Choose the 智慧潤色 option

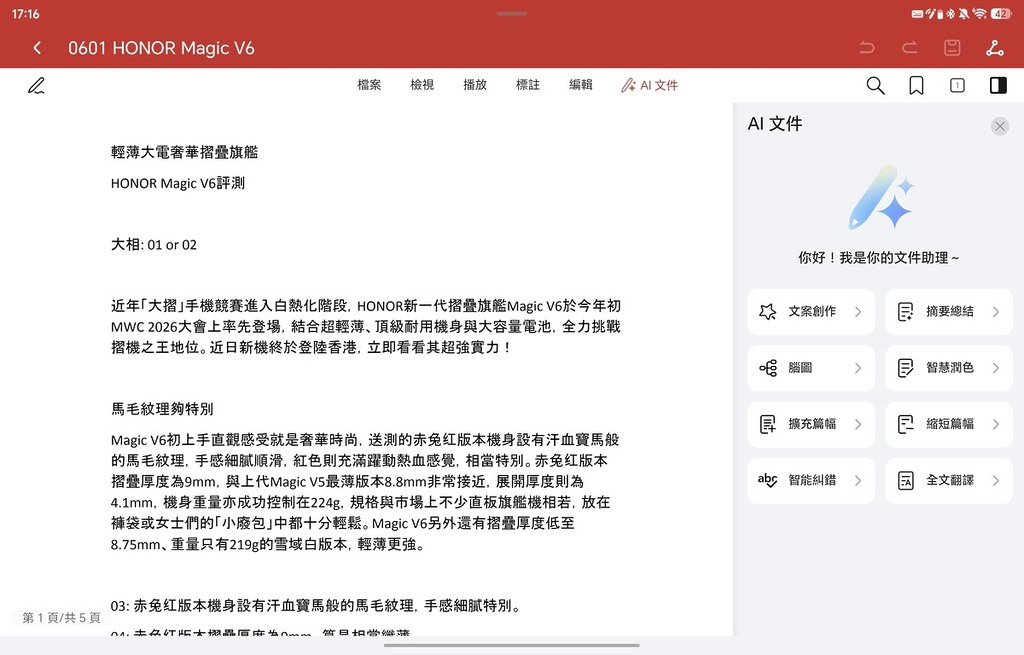click(x=949, y=368)
